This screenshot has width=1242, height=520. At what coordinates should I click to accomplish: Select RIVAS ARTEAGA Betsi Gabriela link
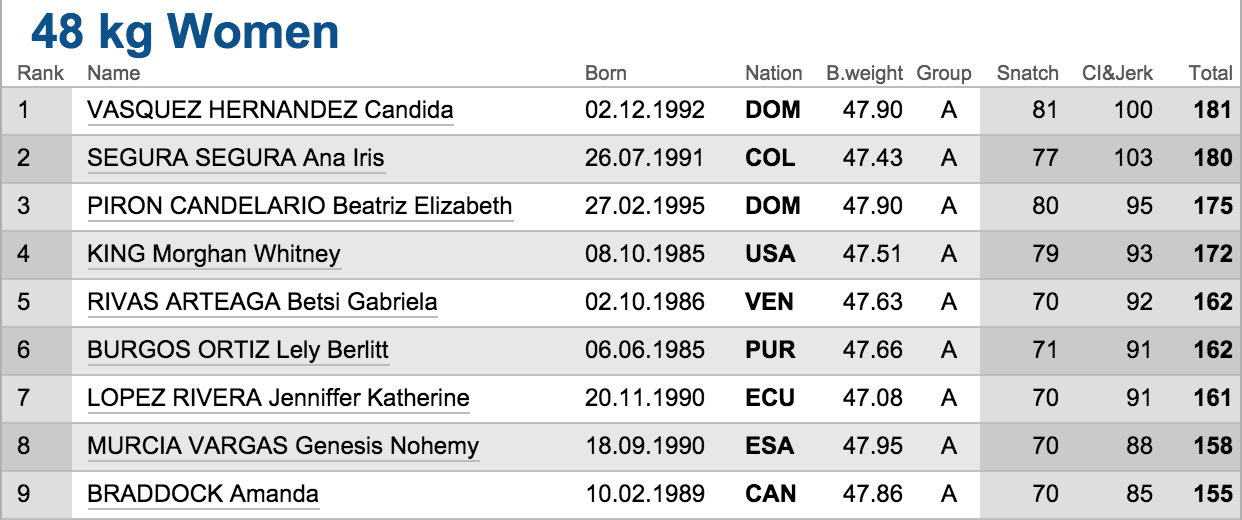pyautogui.click(x=262, y=302)
